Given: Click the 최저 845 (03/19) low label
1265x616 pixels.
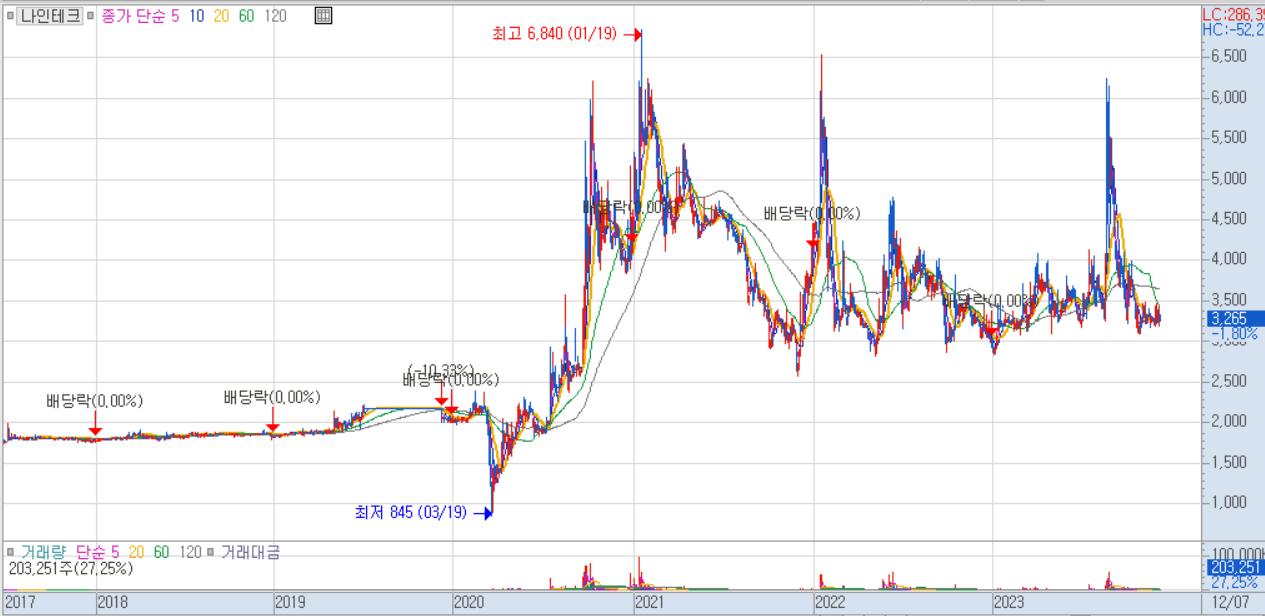Looking at the screenshot, I should click(410, 512).
